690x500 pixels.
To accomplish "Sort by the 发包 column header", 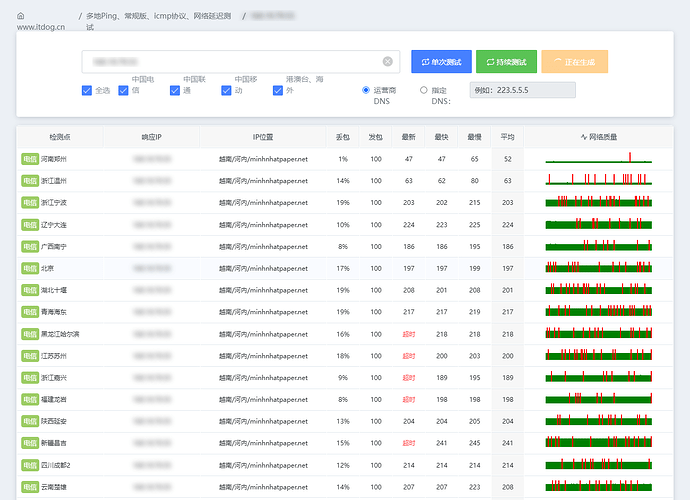I will tap(375, 137).
